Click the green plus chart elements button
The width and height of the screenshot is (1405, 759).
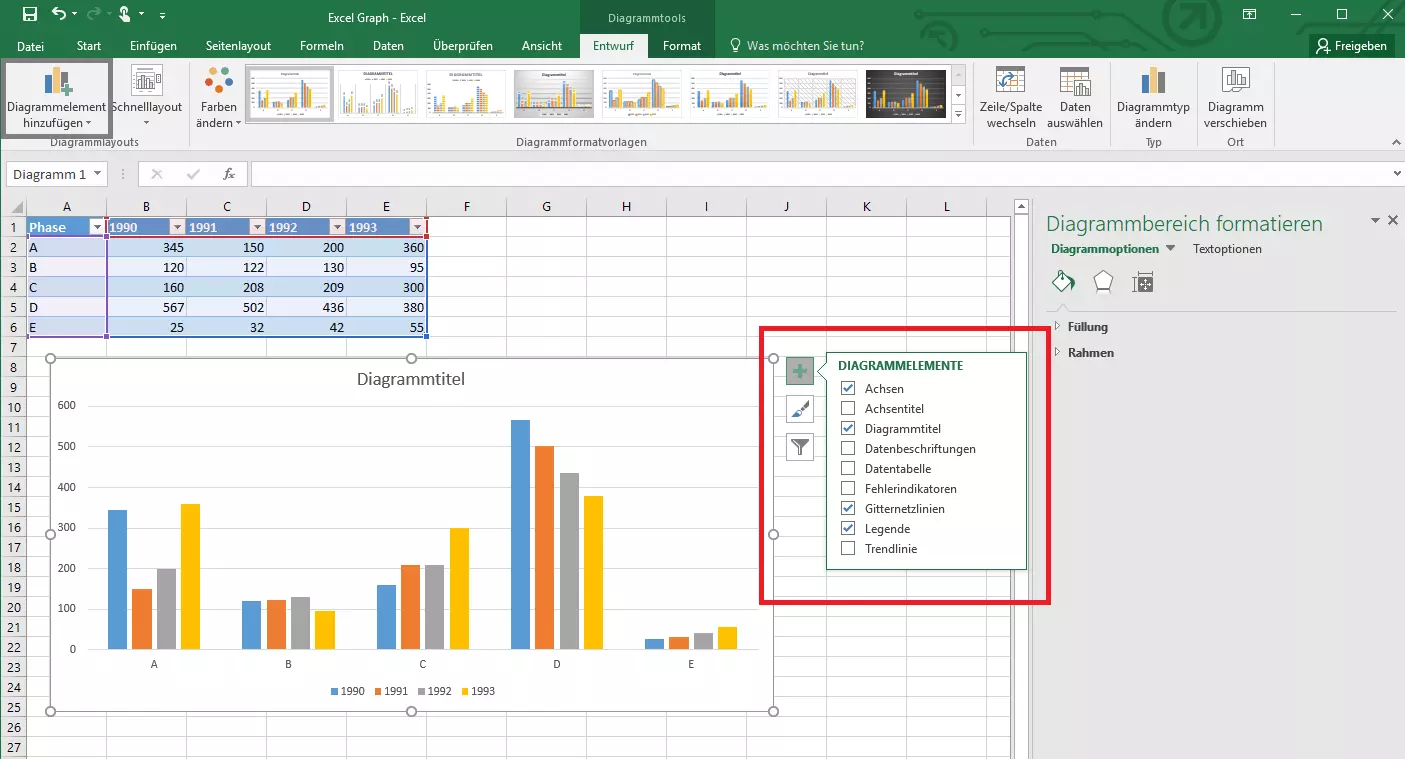[799, 371]
